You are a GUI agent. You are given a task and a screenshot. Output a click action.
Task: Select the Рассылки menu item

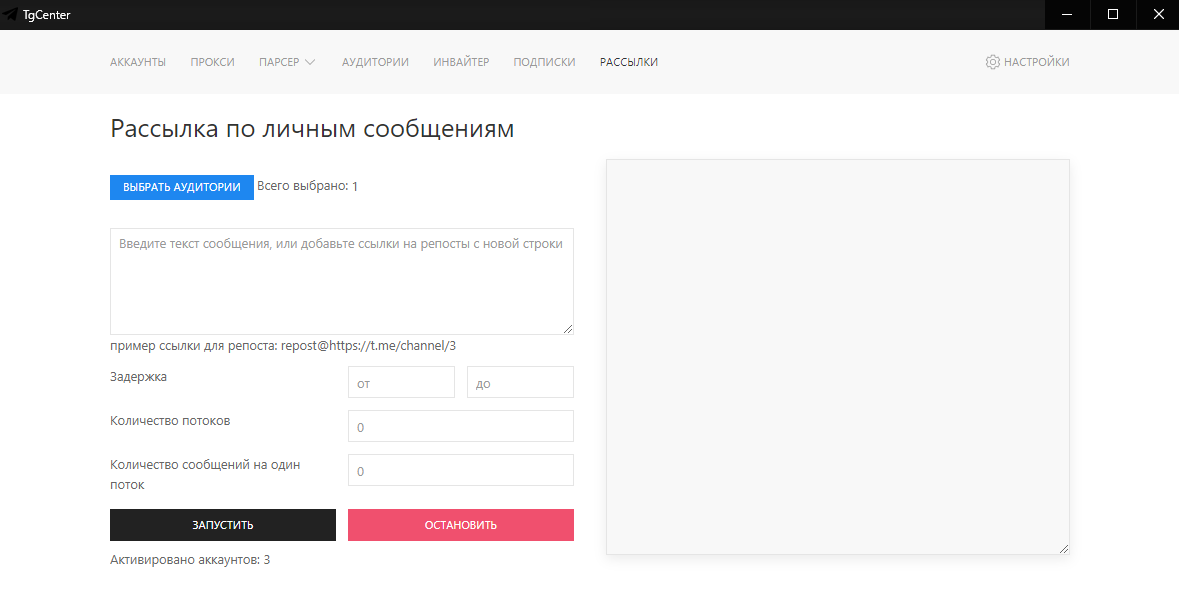tap(629, 62)
